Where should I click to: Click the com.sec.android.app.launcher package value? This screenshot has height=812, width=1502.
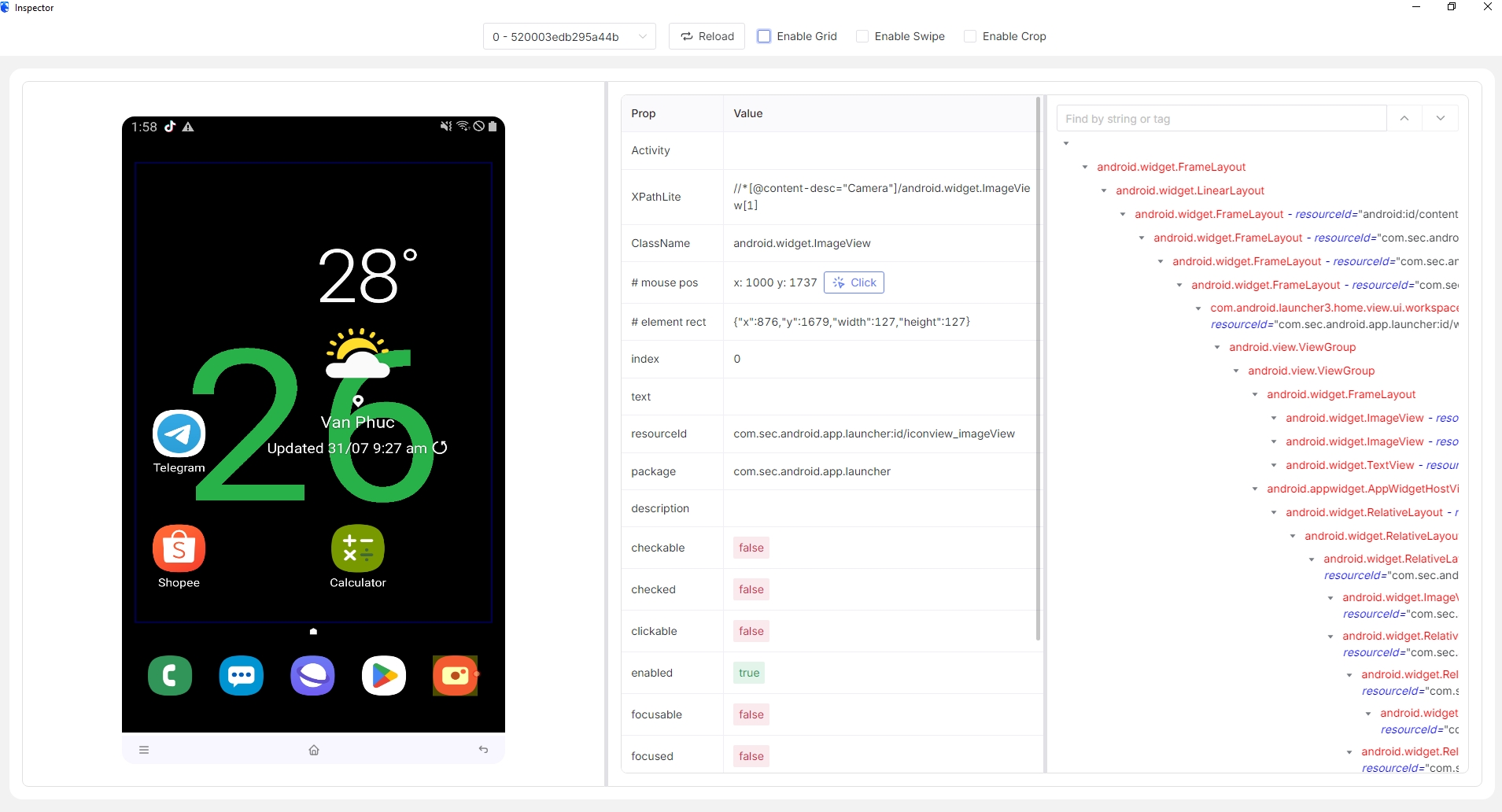(x=812, y=471)
